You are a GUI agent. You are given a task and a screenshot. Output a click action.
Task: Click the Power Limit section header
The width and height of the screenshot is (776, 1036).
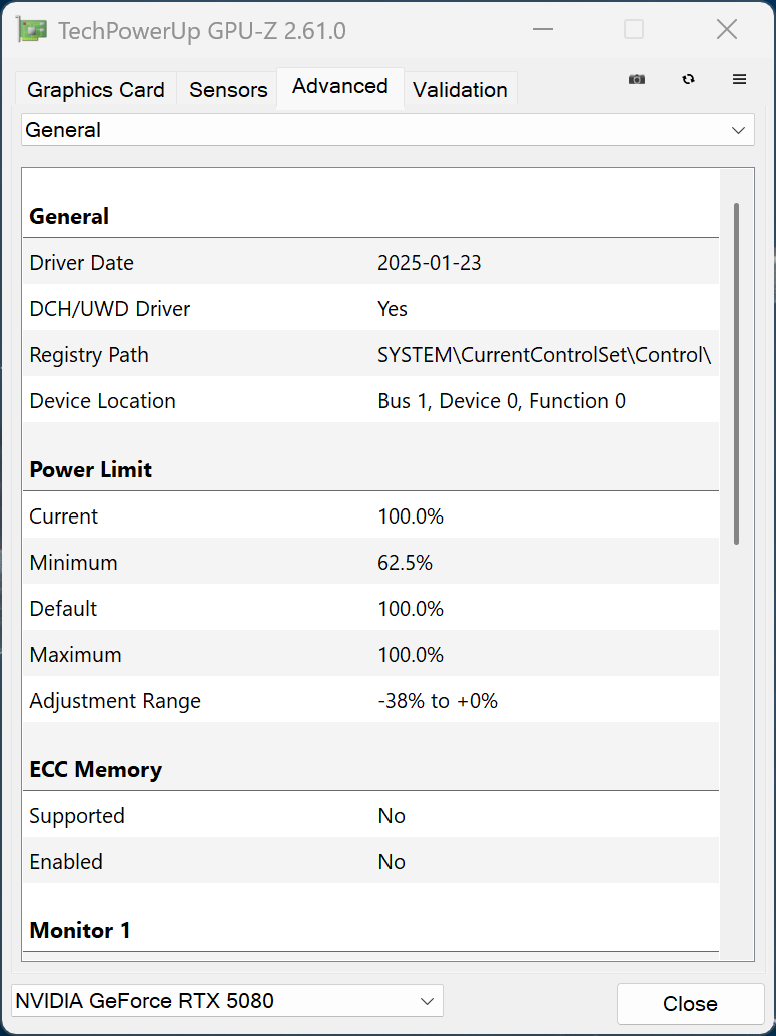91,470
